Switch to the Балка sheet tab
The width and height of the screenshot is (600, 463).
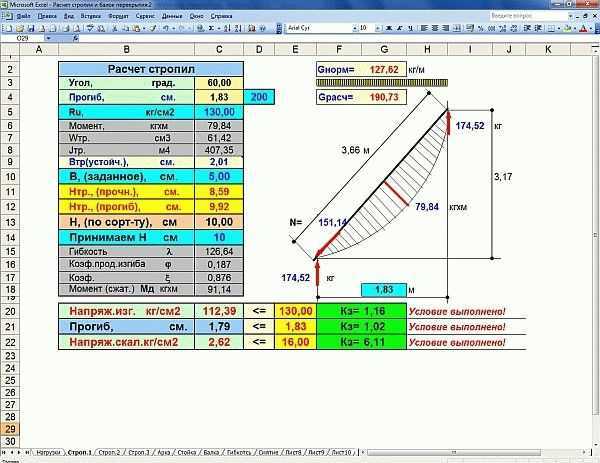coord(211,453)
